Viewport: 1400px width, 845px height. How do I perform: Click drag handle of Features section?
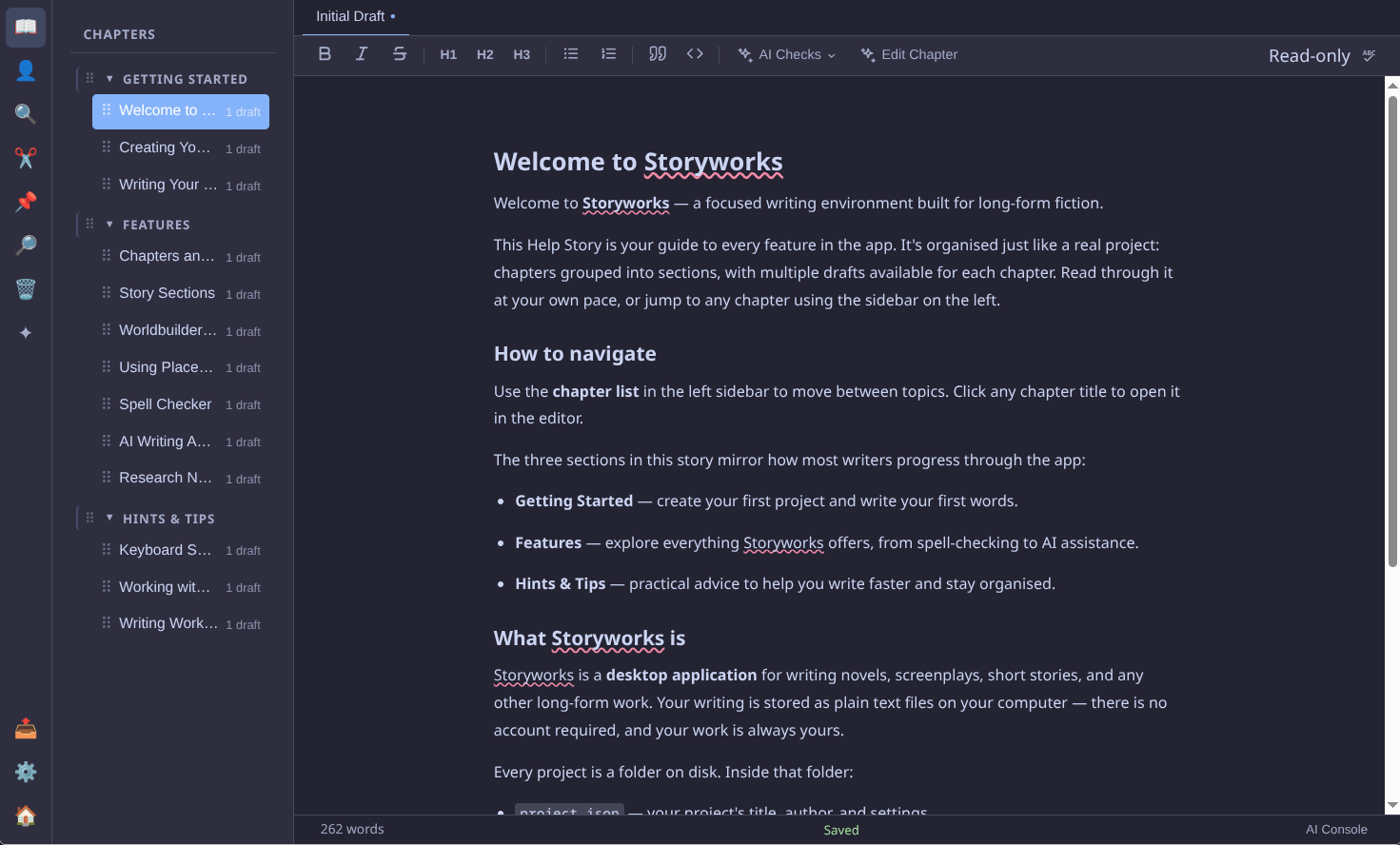(x=89, y=225)
